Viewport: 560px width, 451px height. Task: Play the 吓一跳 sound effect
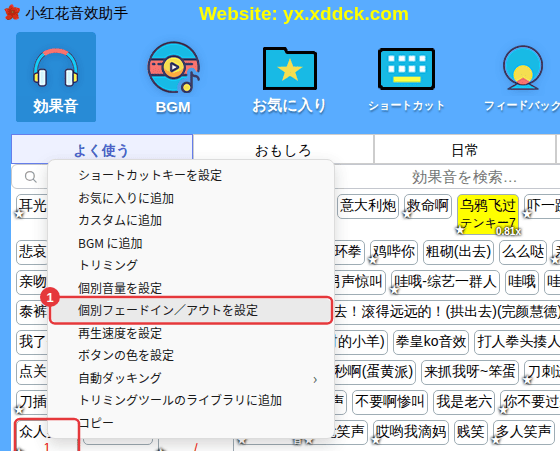point(542,206)
